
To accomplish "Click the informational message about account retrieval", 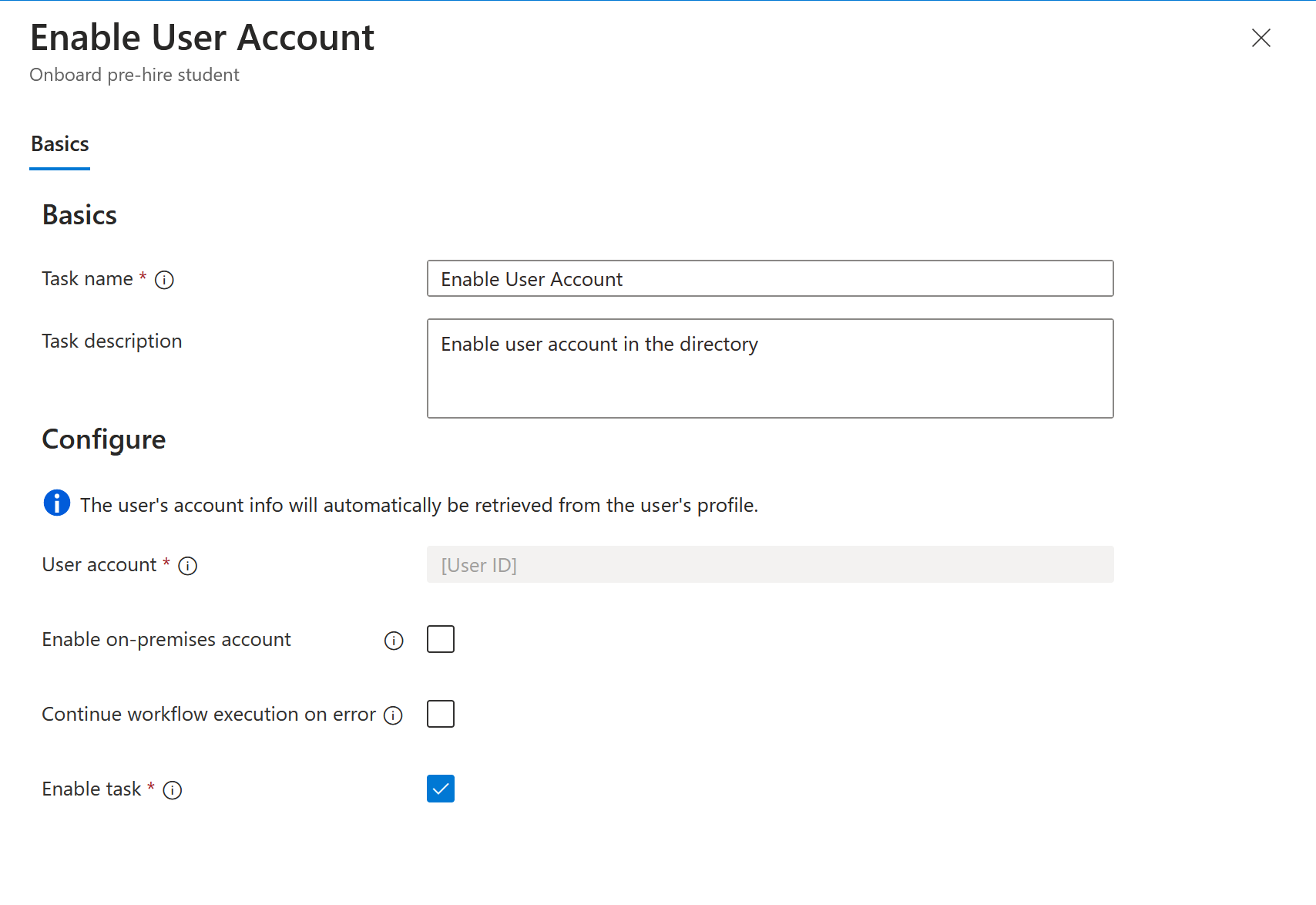I will tap(419, 505).
